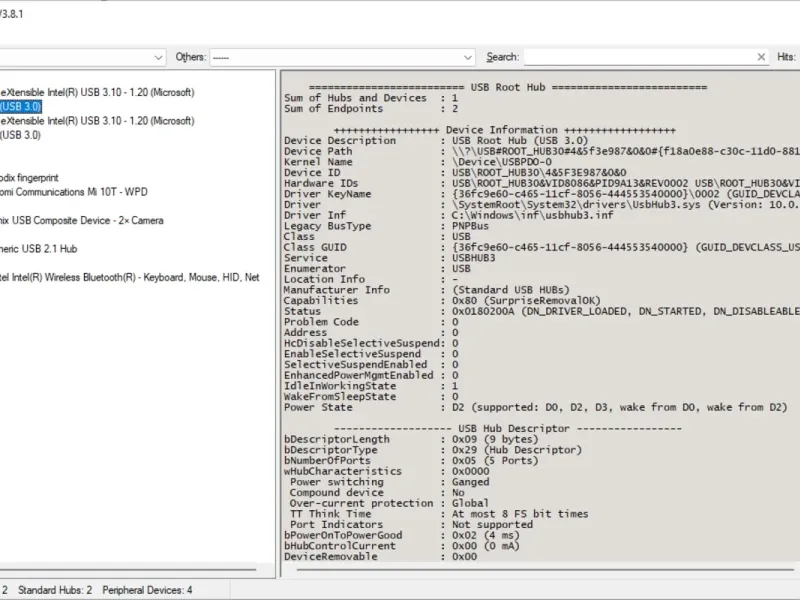This screenshot has width=800, height=600.
Task: Click the 'Device Description' line
Action: click(x=436, y=141)
